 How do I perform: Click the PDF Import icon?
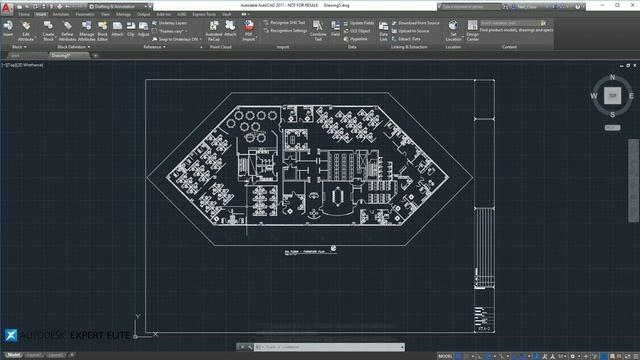[249, 26]
